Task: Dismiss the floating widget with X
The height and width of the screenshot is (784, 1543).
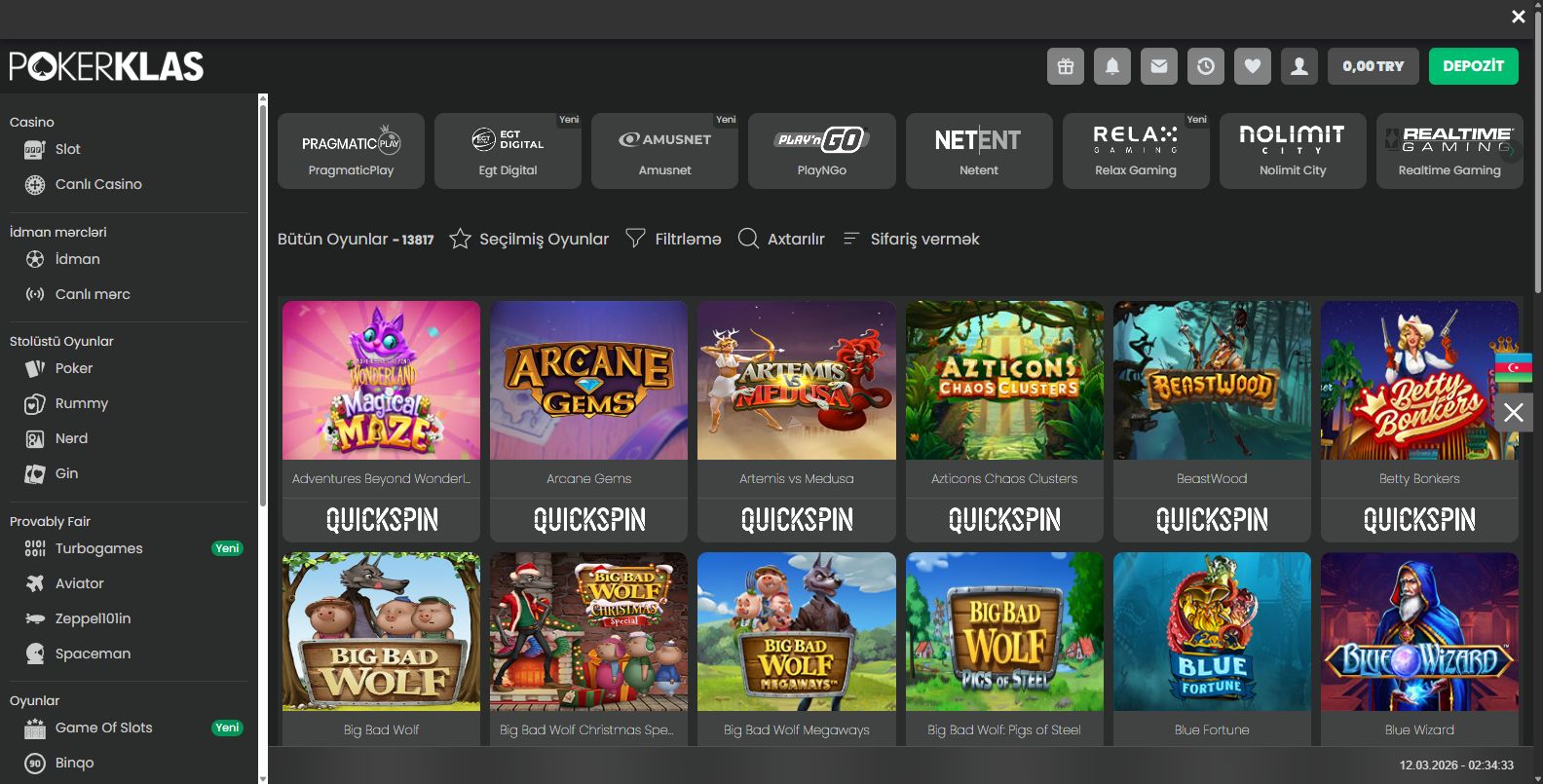Action: coord(1514,412)
